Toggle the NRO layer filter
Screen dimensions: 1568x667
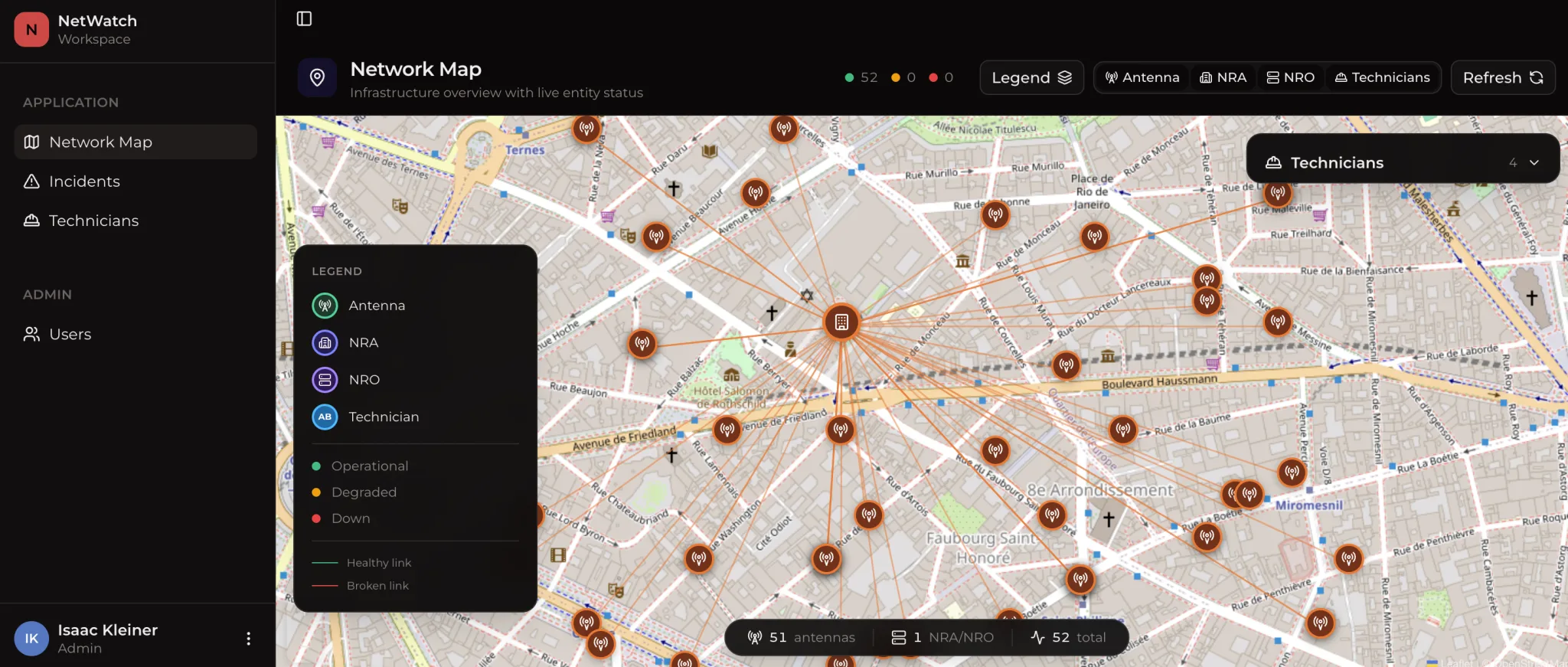point(1290,77)
